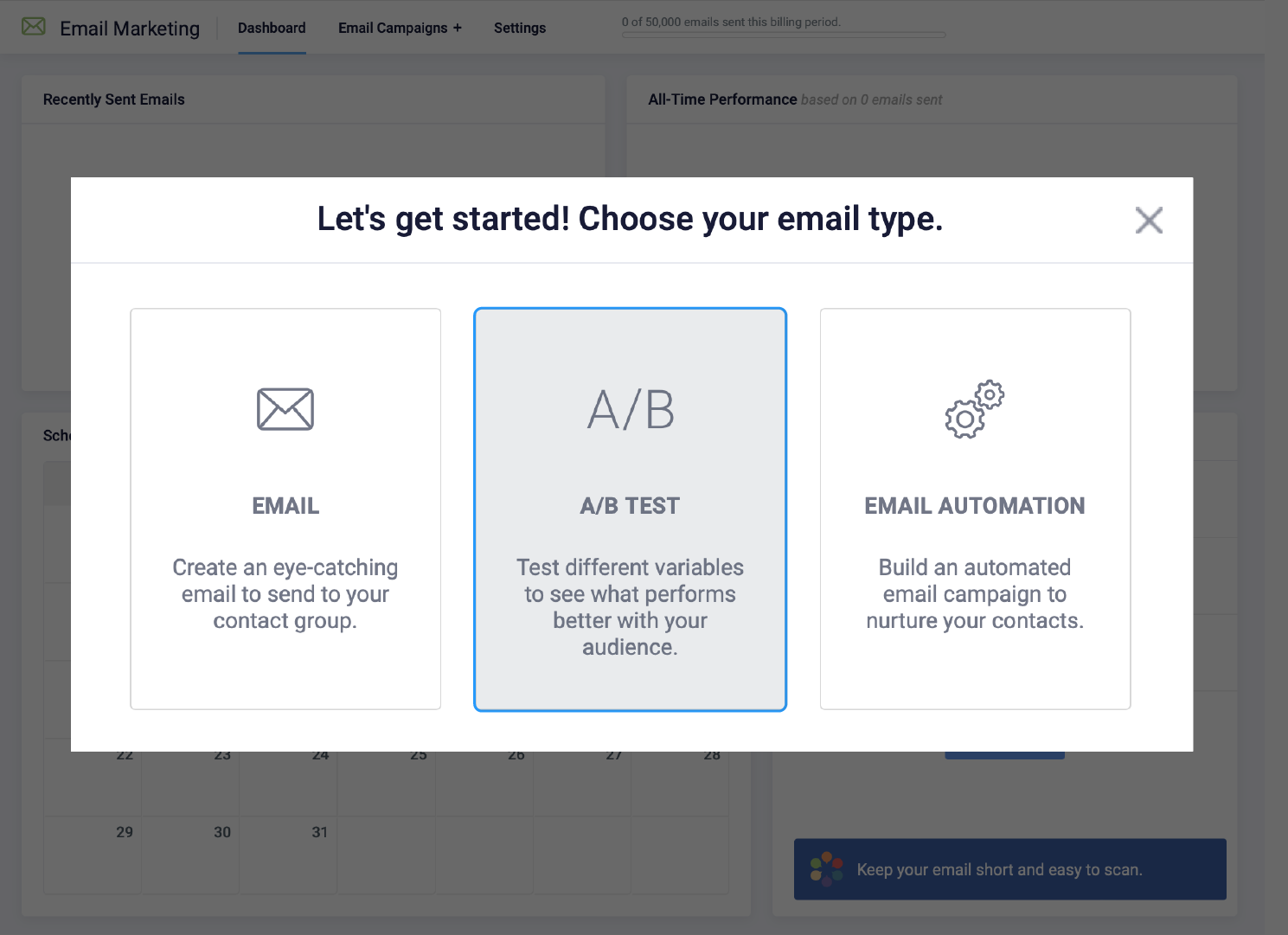Click the Email card description text

[285, 594]
